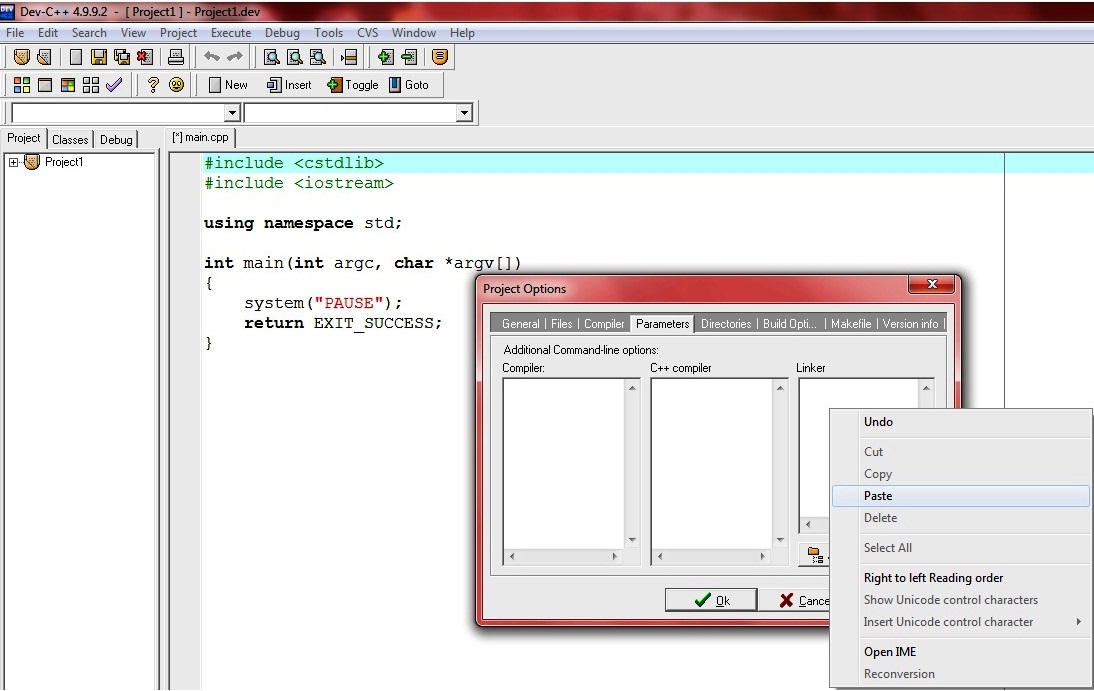
Task: Click the yellow question mark help icon
Action: (153, 85)
